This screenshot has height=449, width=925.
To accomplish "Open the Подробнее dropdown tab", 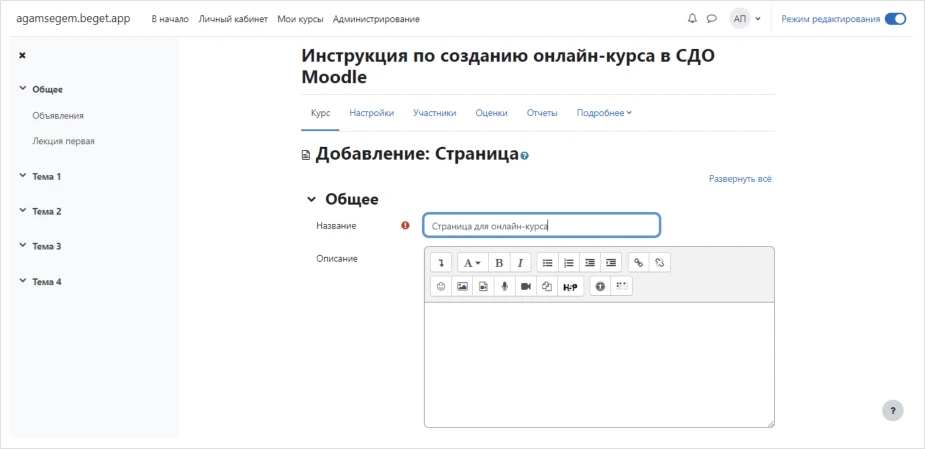I will 603,113.
